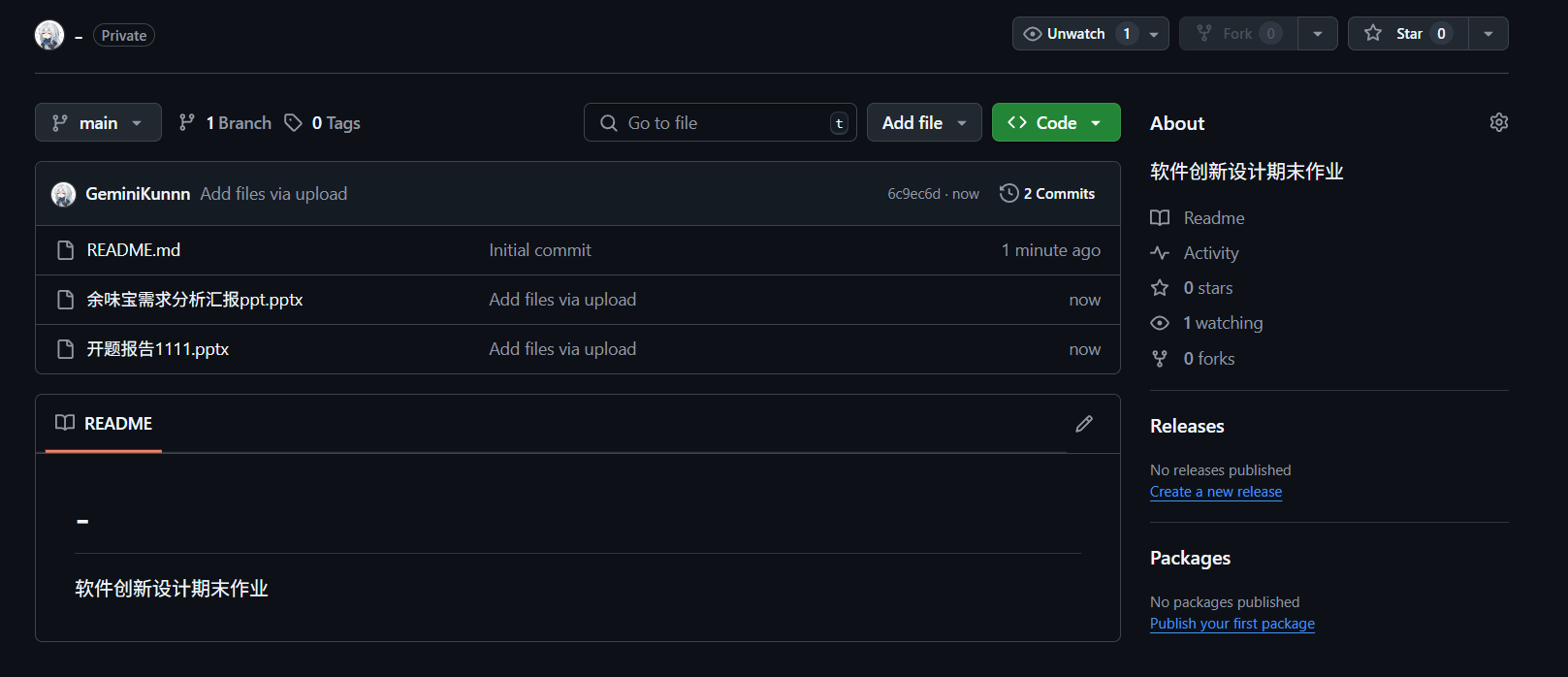The height and width of the screenshot is (677, 1568).
Task: Select the README tab
Action: coord(105,424)
